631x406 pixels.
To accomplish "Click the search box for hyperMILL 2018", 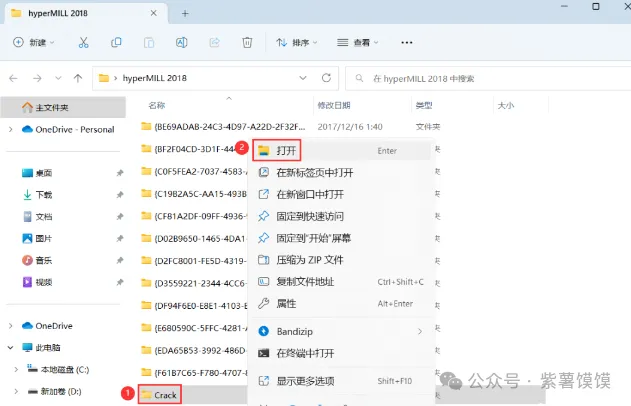I will click(x=485, y=78).
